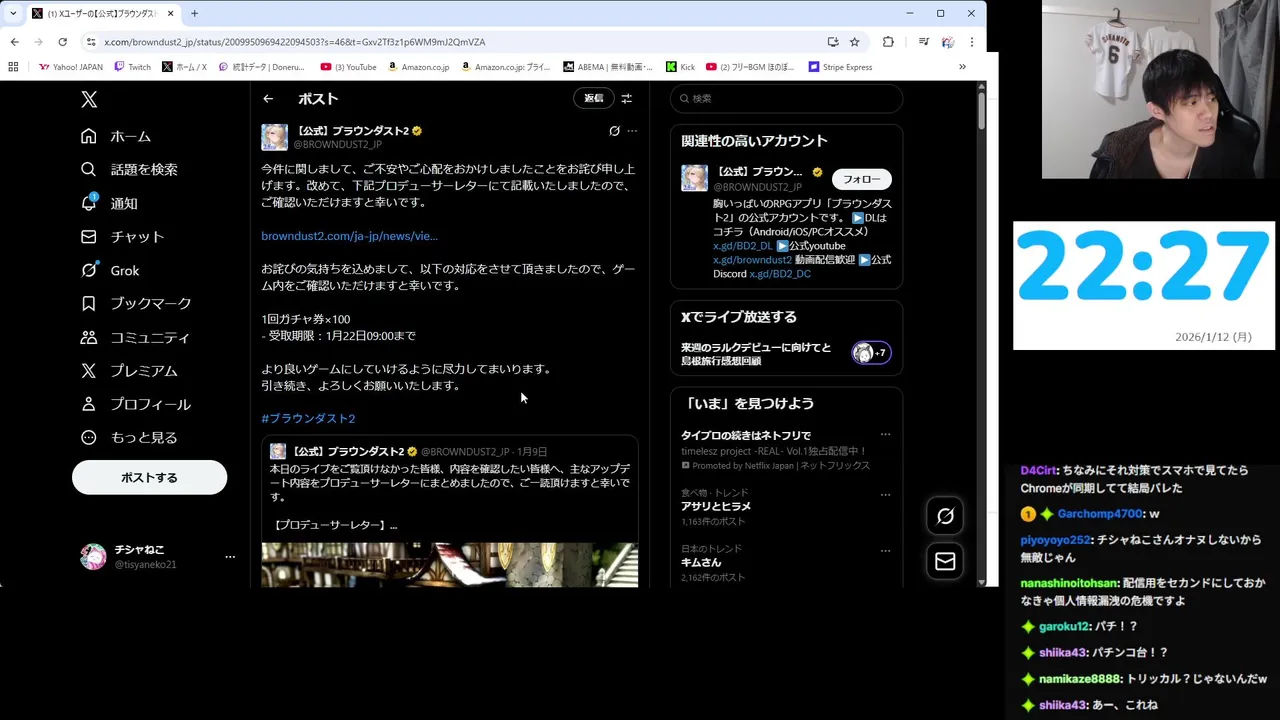
Task: Open the Yahoo! JAPAN bookmark
Action: coord(70,67)
